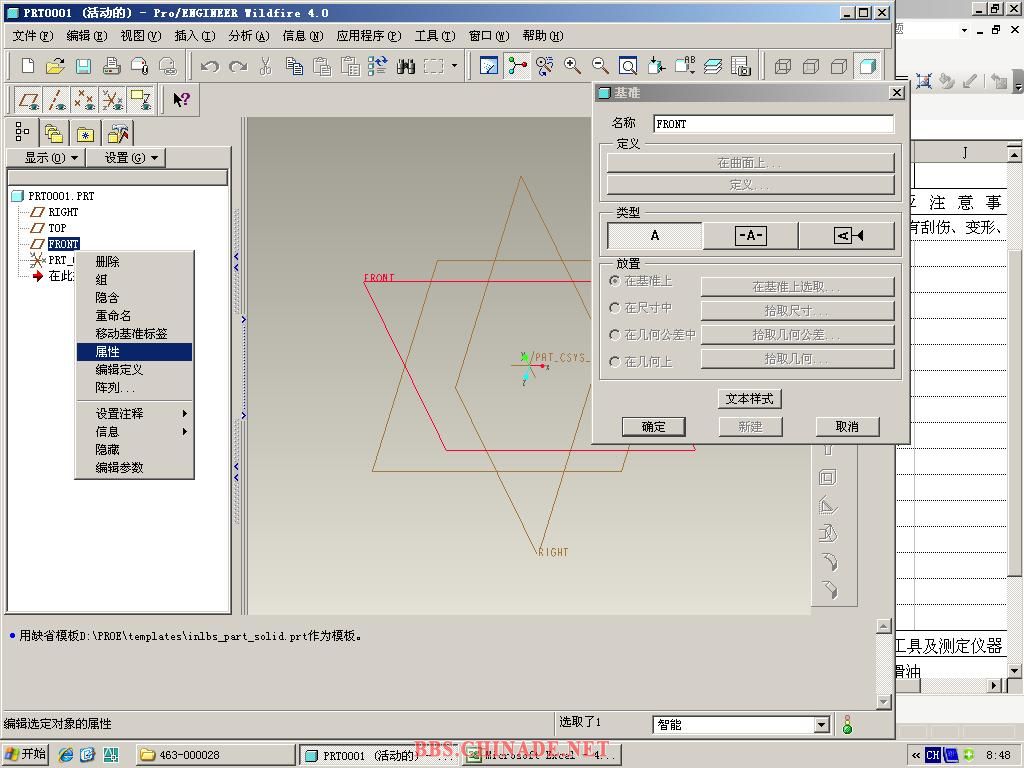The image size is (1024, 768).
Task: Open the selection box tool dropdown arrow
Action: click(455, 66)
